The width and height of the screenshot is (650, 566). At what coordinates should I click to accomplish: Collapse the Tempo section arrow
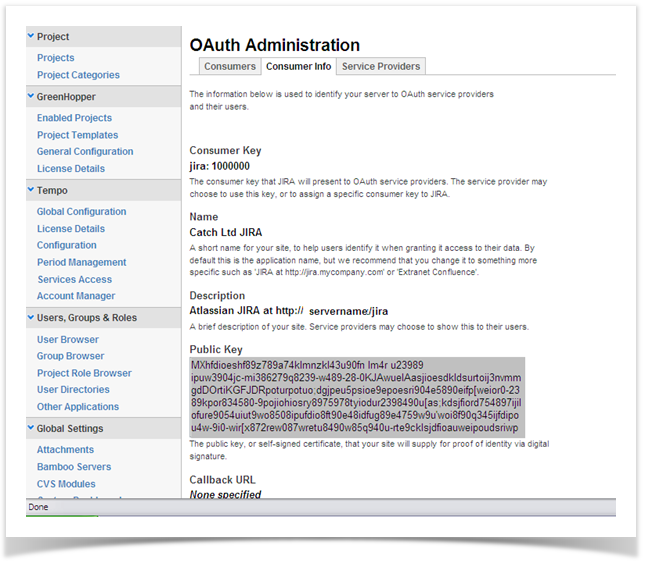point(32,190)
